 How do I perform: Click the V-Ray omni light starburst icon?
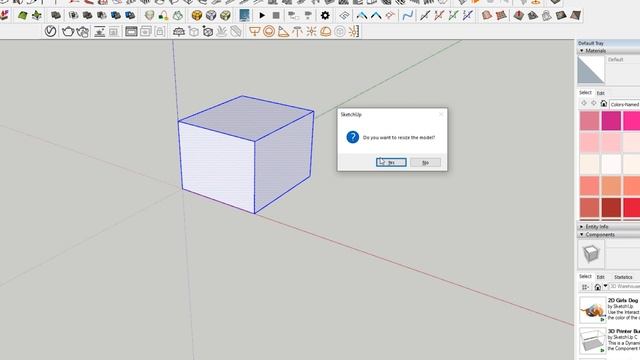pos(311,31)
